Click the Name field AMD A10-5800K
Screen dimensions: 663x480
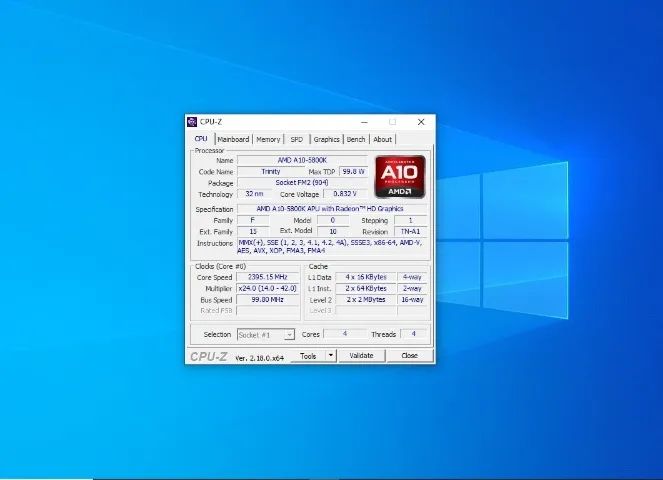click(x=302, y=160)
